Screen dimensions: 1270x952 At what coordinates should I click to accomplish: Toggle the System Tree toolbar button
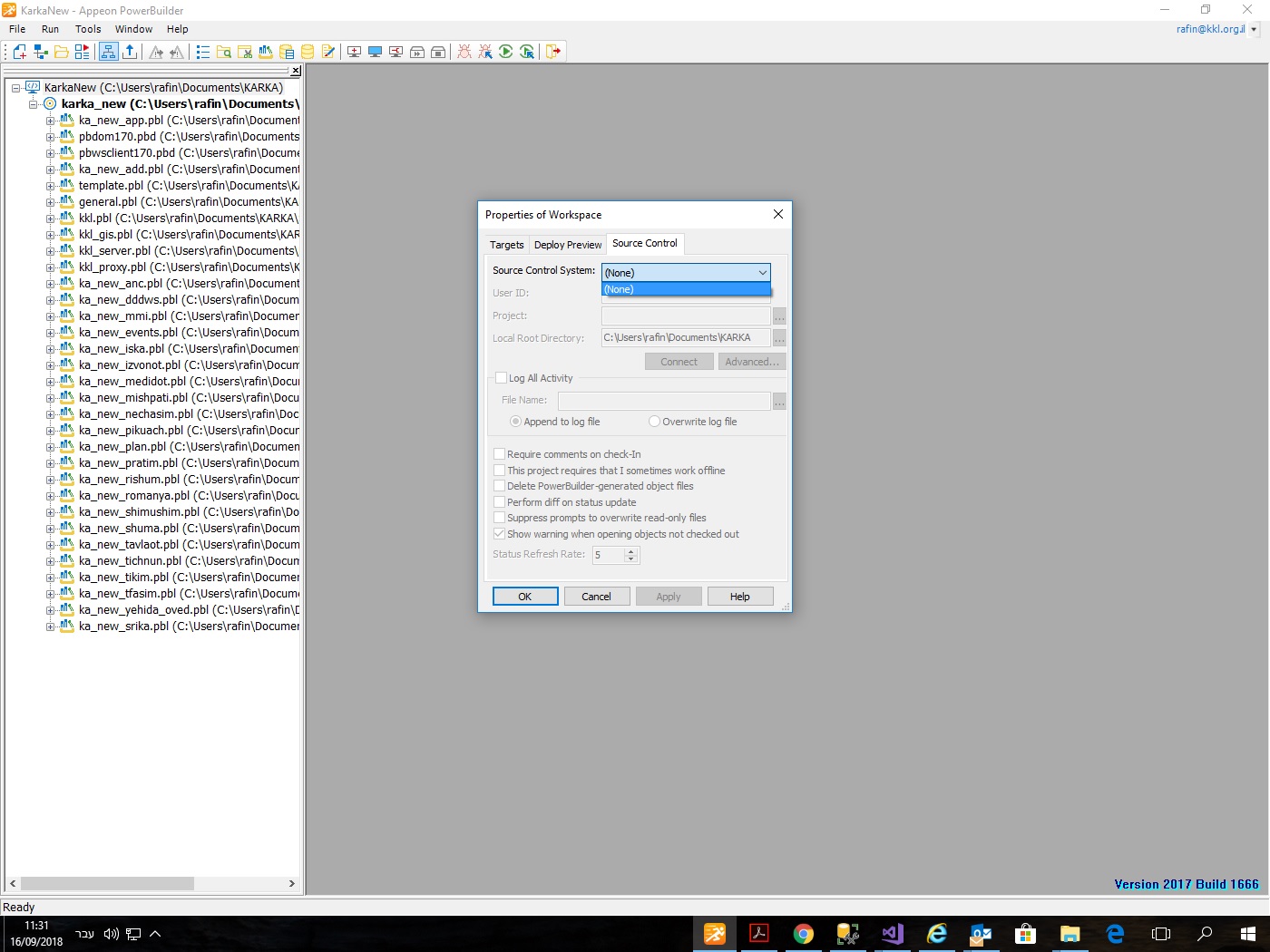tap(108, 52)
